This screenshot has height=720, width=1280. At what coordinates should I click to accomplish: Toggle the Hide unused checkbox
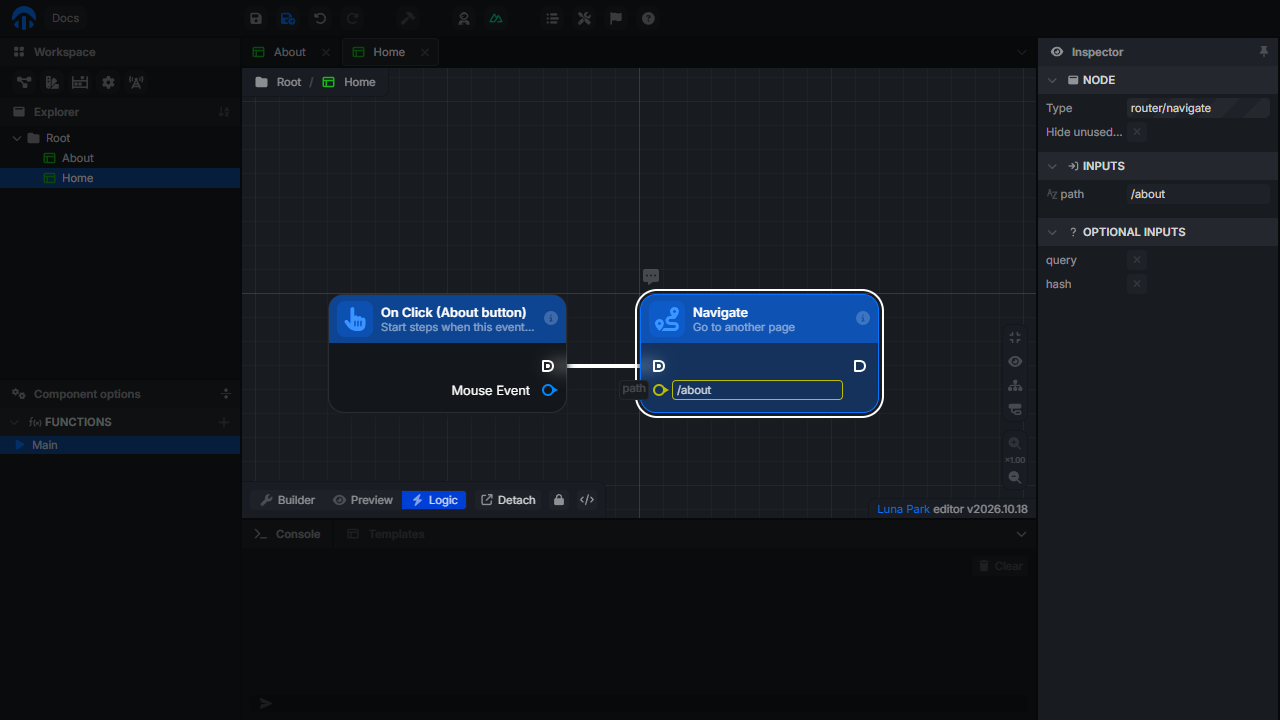click(1137, 132)
